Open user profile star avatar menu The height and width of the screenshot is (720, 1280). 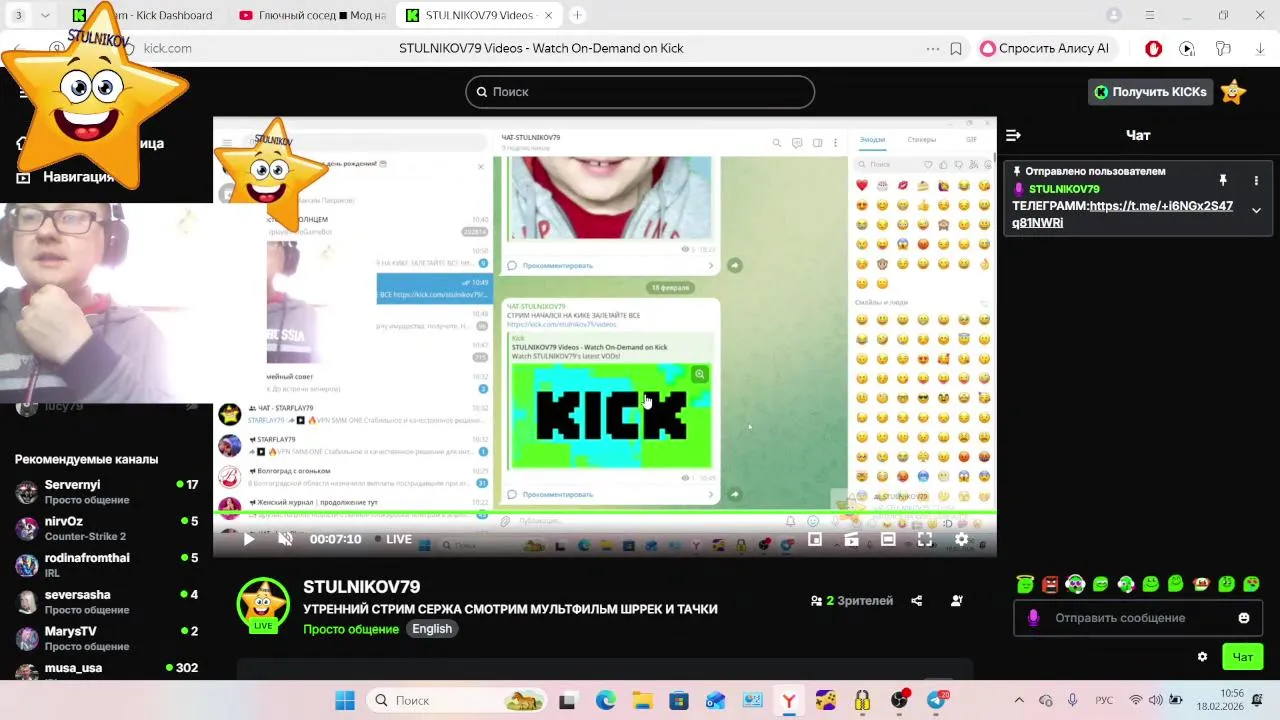click(x=1233, y=92)
